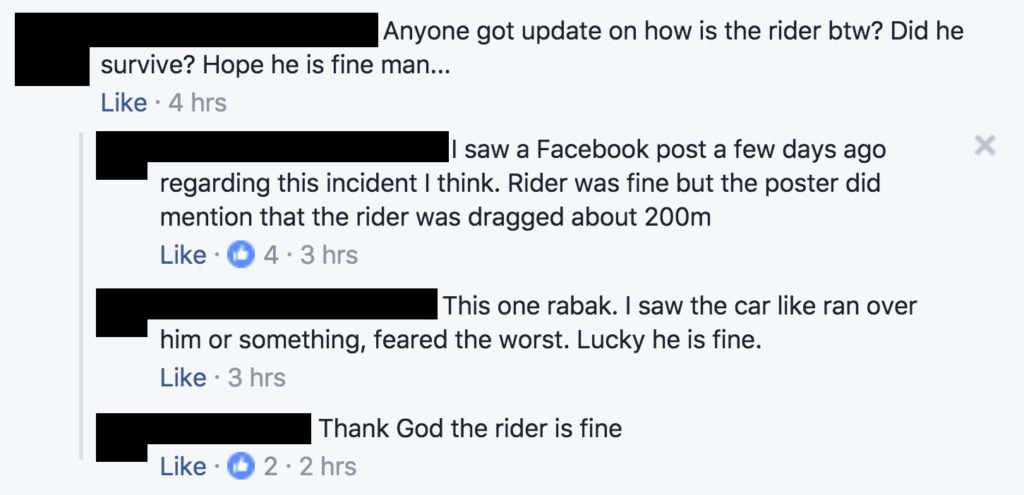This screenshot has width=1024, height=495.
Task: Like the "This one rabak" reply
Action: pos(182,377)
